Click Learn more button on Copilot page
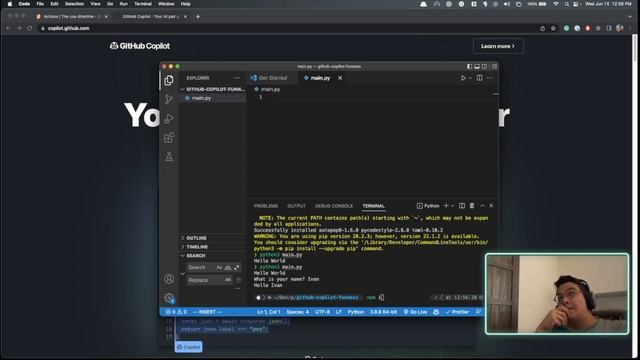This screenshot has width=640, height=360. (498, 46)
